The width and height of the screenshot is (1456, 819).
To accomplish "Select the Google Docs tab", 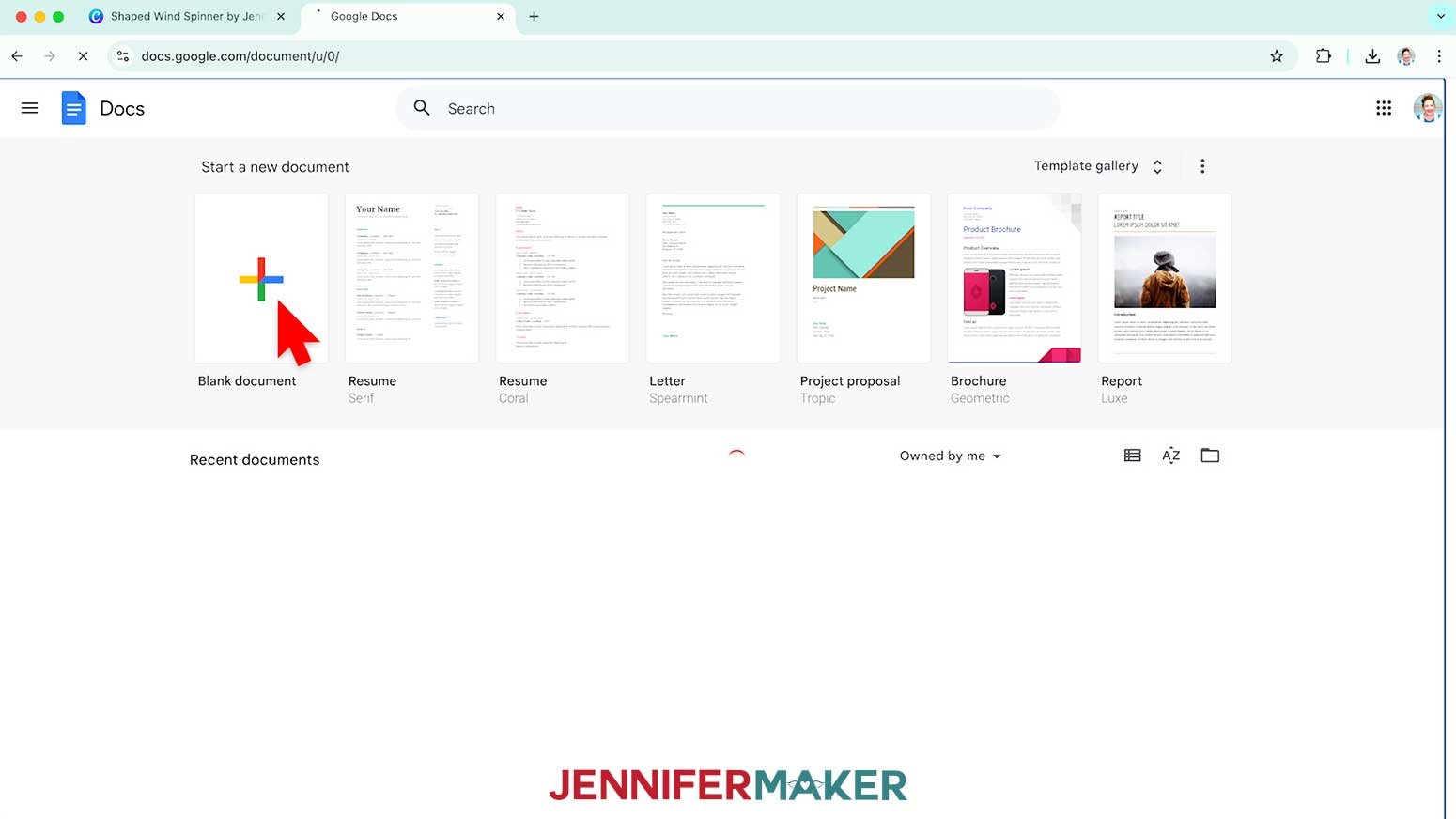I will pos(409,16).
